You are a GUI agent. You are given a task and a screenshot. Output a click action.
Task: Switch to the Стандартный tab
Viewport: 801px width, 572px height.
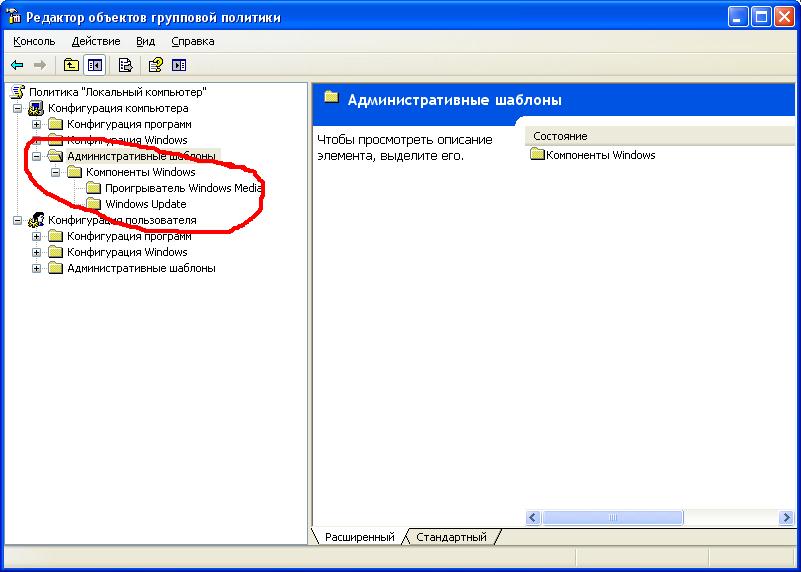451,537
